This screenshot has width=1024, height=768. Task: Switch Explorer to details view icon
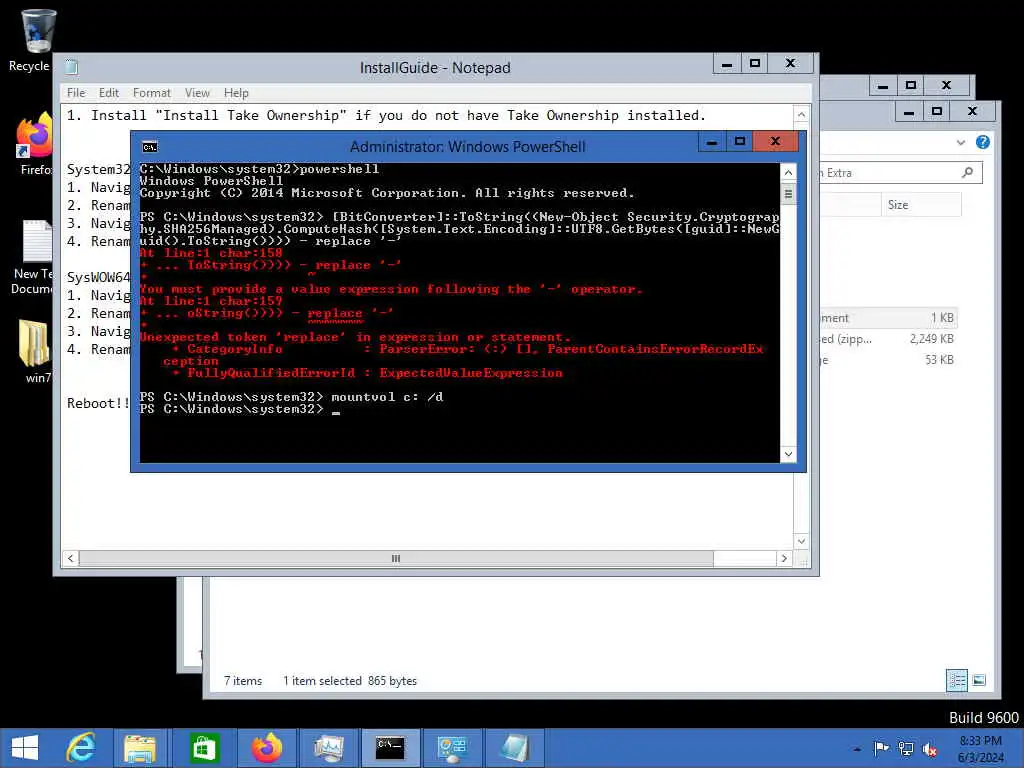957,680
